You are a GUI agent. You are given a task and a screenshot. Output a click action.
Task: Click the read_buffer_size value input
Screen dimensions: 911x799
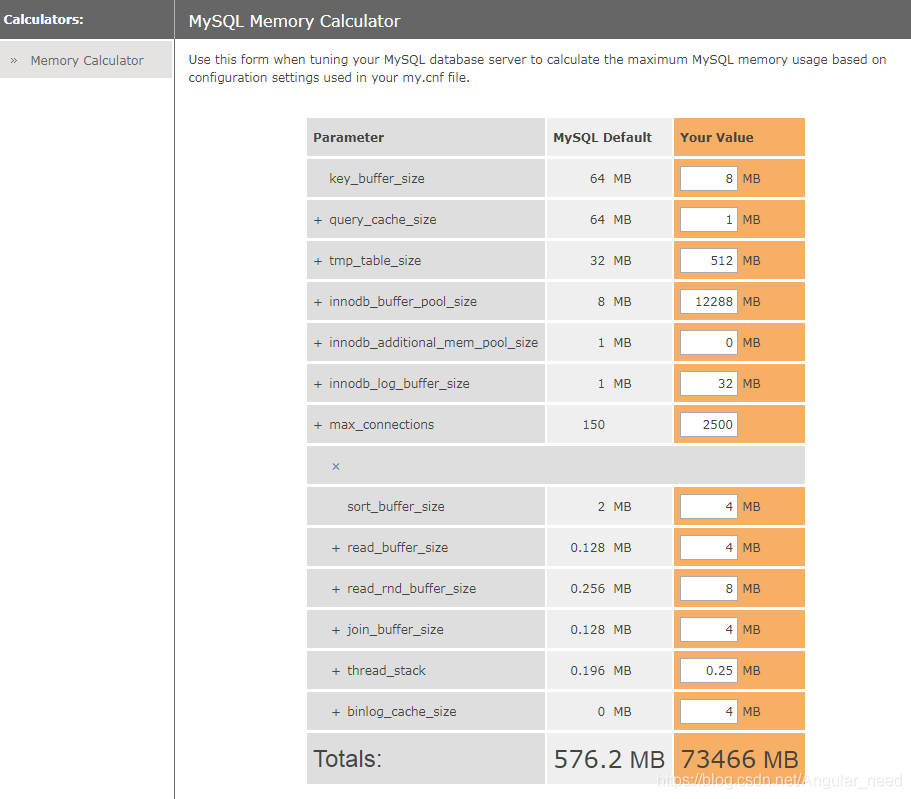click(x=708, y=547)
